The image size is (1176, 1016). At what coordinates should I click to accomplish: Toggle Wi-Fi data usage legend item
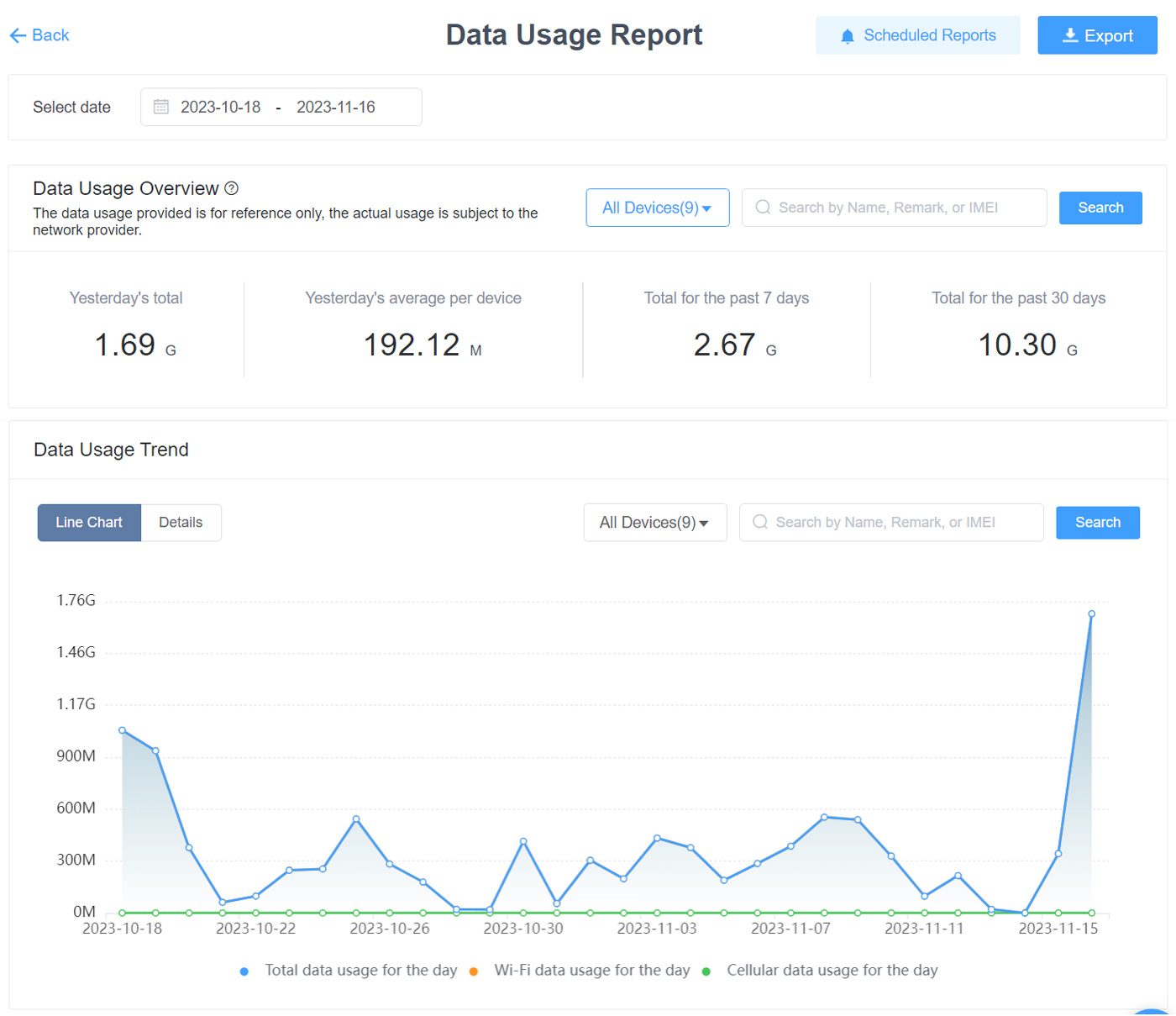(580, 971)
